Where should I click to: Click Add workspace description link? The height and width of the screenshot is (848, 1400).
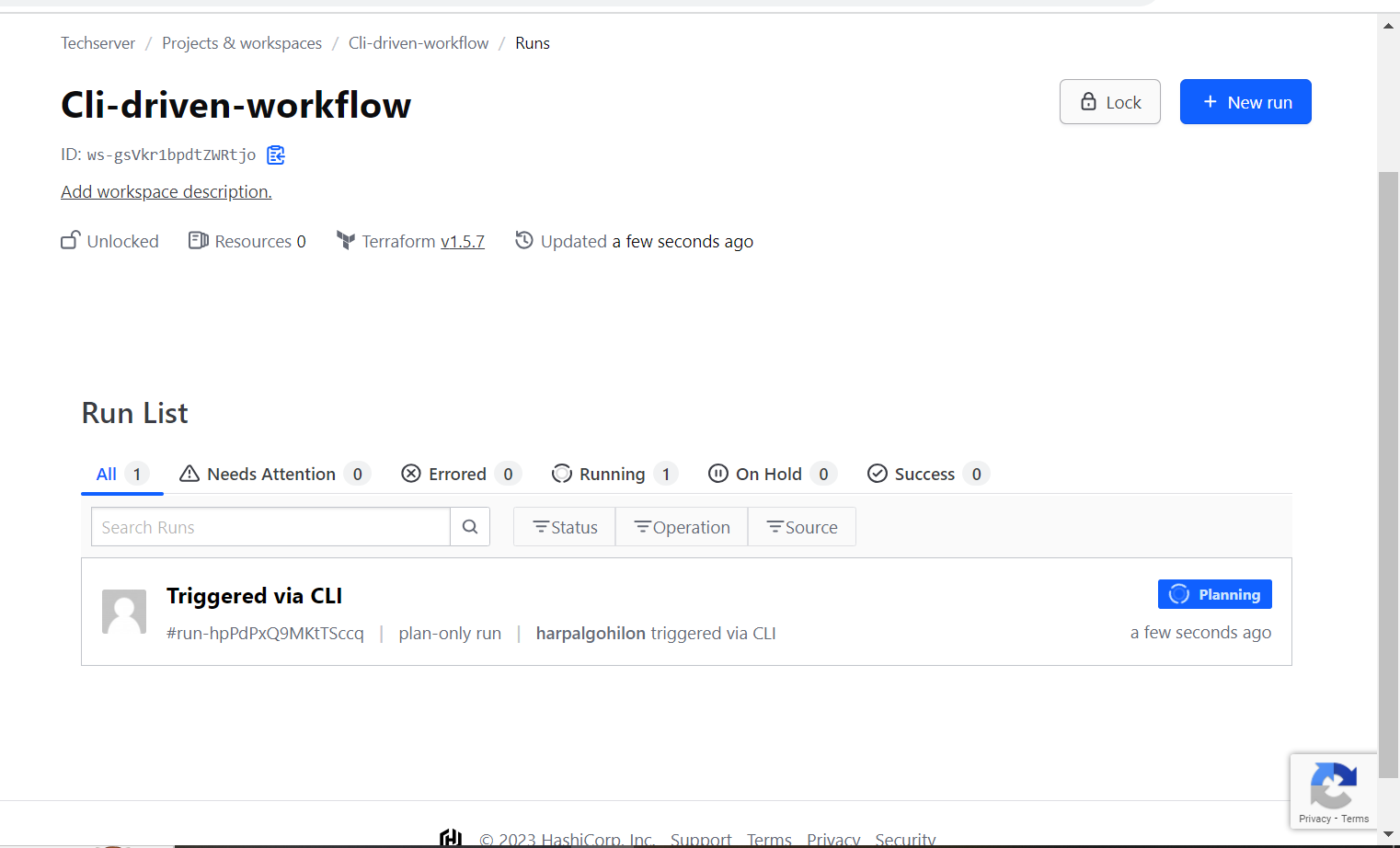click(166, 191)
